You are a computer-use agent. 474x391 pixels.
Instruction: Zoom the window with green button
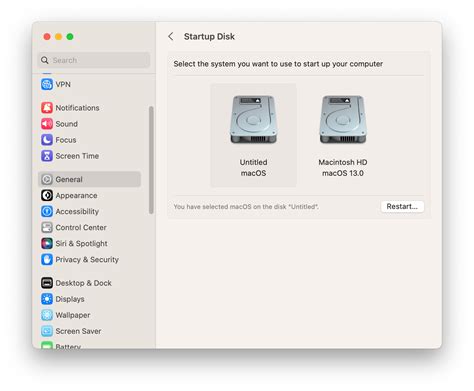(70, 37)
